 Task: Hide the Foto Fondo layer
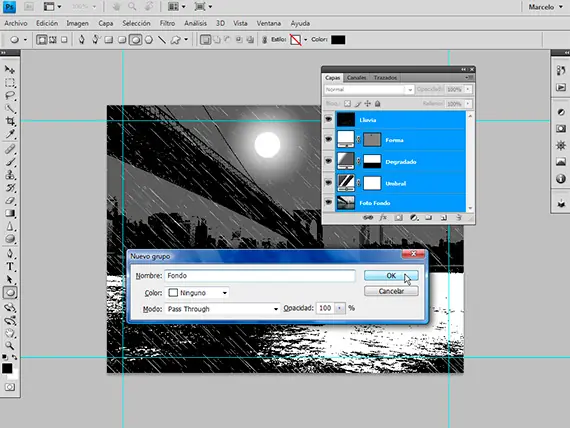pos(329,202)
